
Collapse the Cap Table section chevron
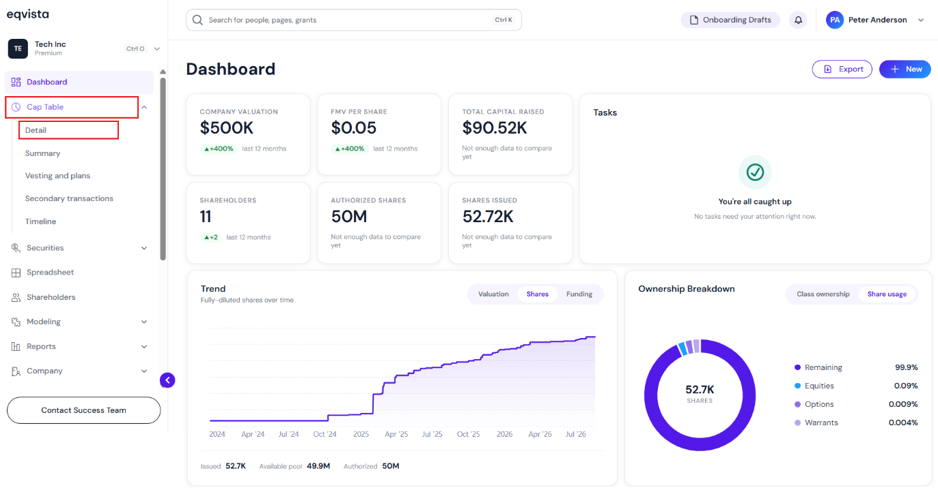pyautogui.click(x=144, y=107)
